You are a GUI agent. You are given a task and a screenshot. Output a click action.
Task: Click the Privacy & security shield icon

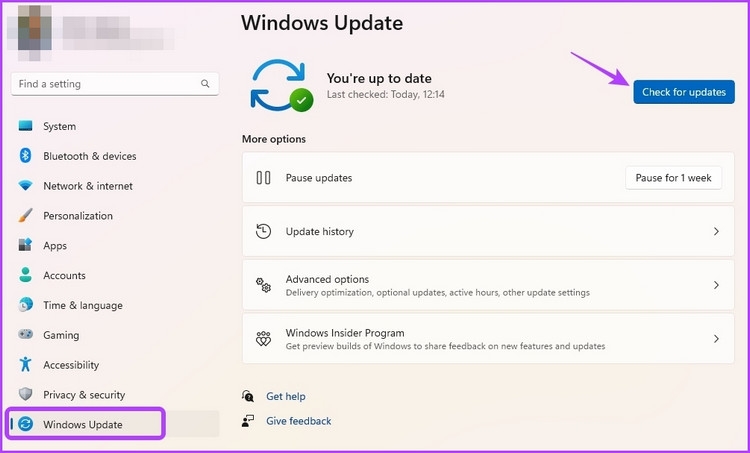click(25, 394)
